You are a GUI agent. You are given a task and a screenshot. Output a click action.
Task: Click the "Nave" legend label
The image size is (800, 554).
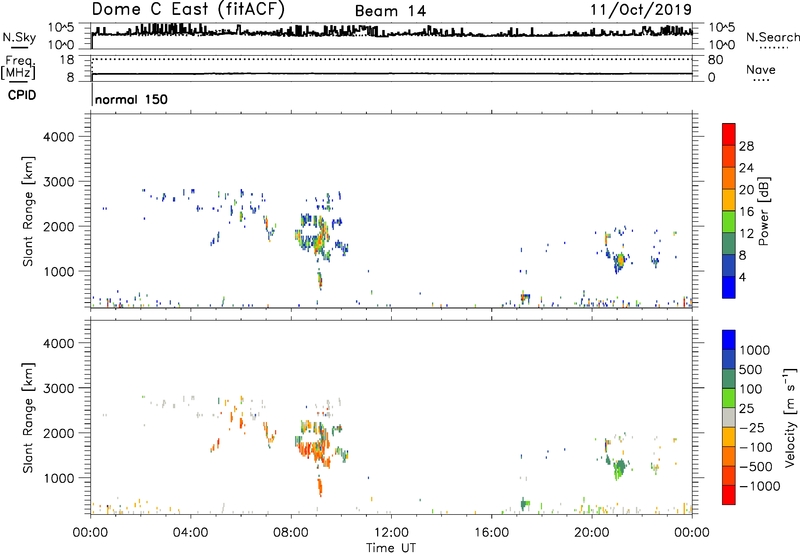coord(761,69)
